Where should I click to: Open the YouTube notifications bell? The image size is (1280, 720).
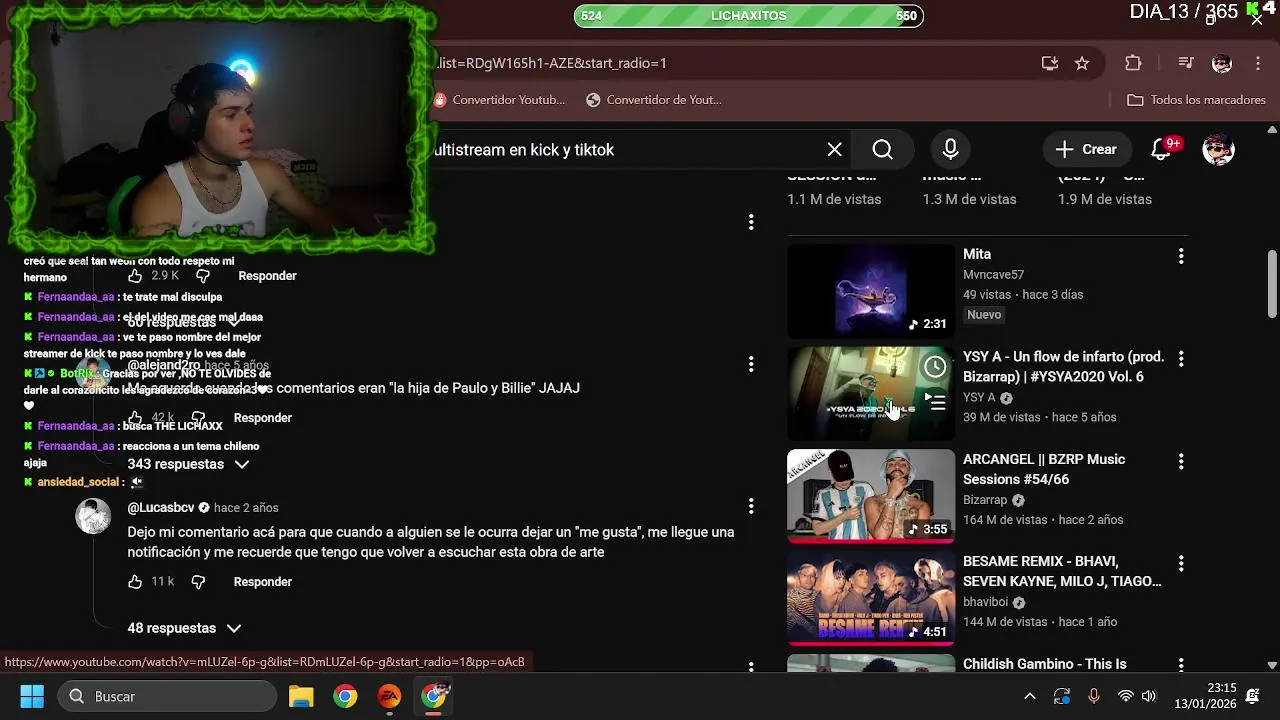1161,149
